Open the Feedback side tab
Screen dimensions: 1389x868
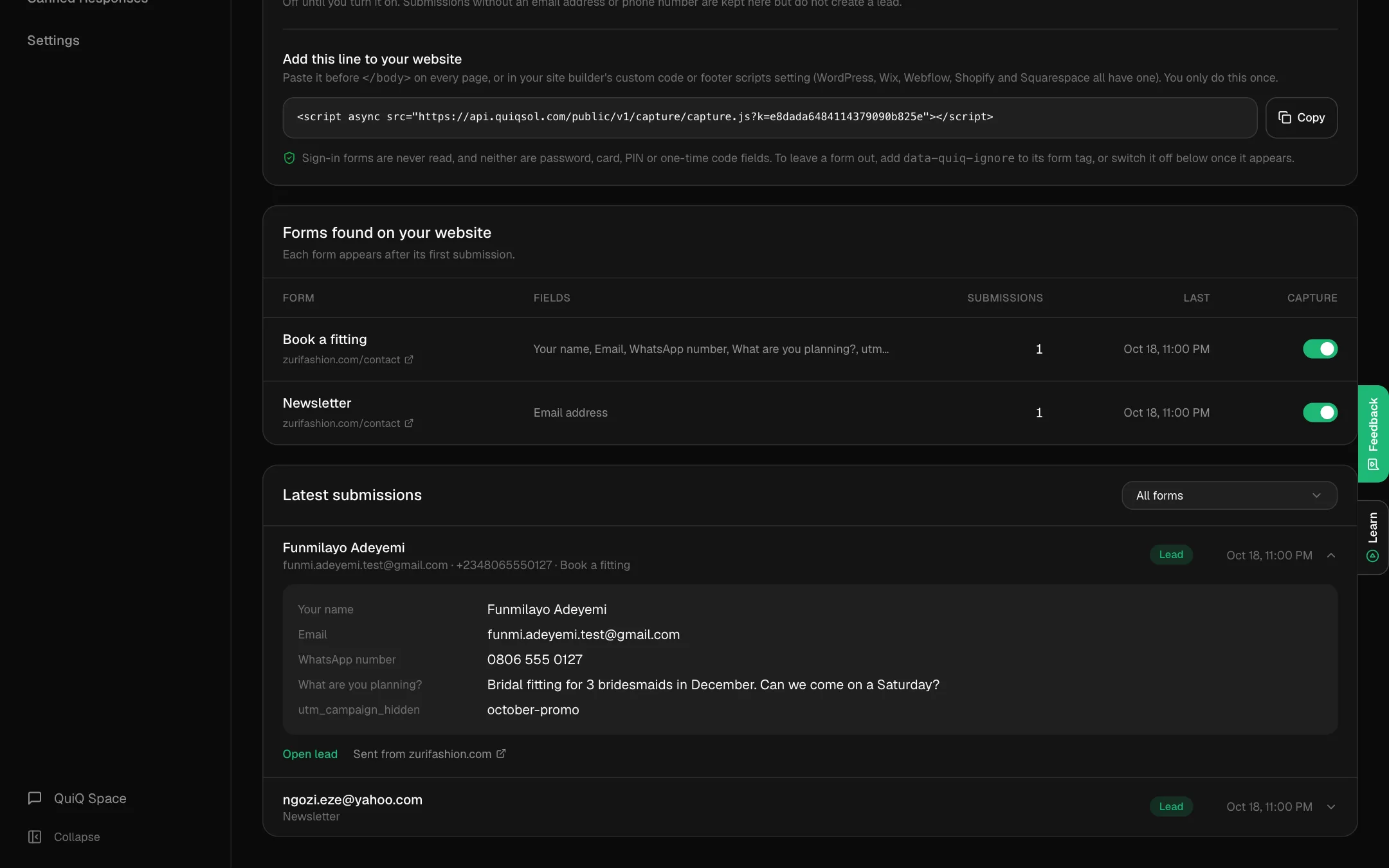click(x=1374, y=433)
